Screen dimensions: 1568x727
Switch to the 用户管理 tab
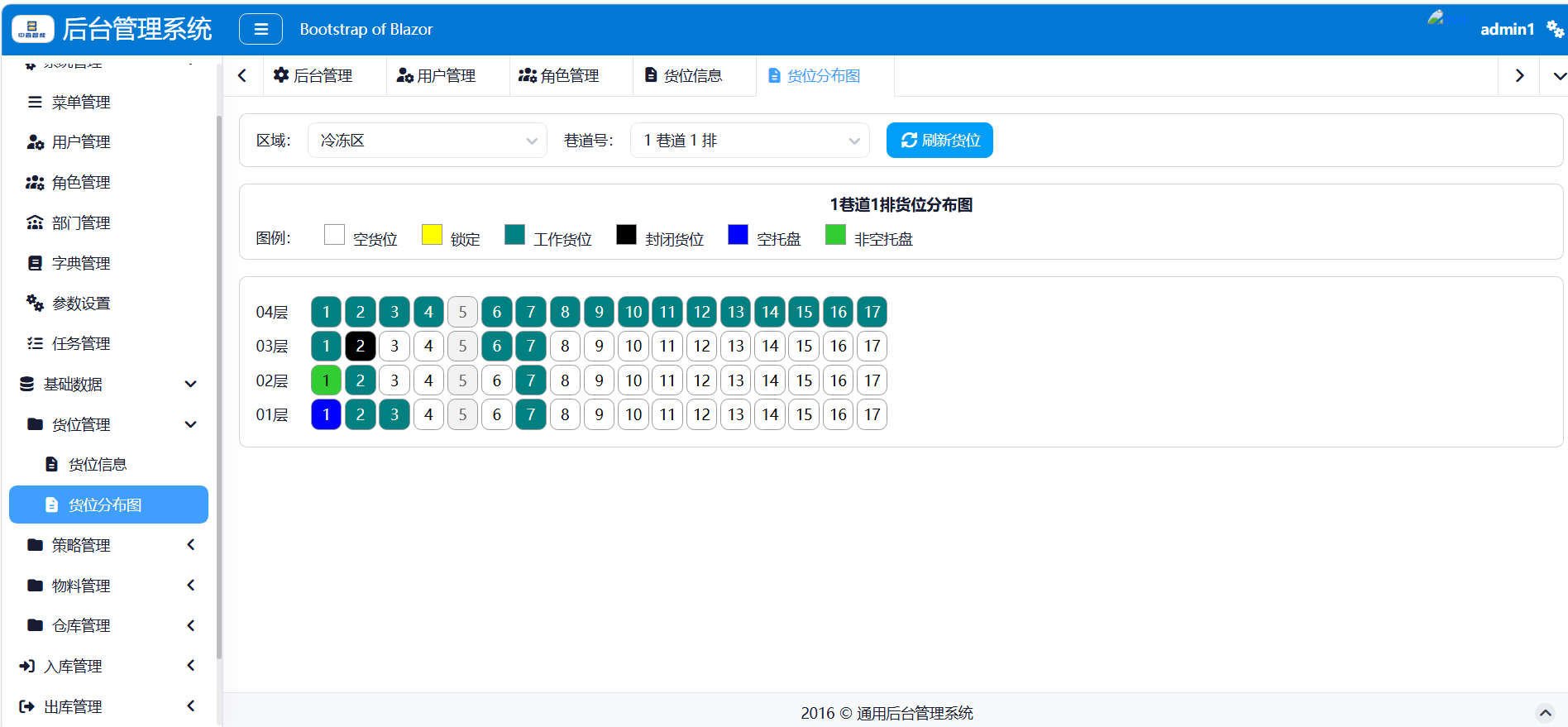pos(447,76)
